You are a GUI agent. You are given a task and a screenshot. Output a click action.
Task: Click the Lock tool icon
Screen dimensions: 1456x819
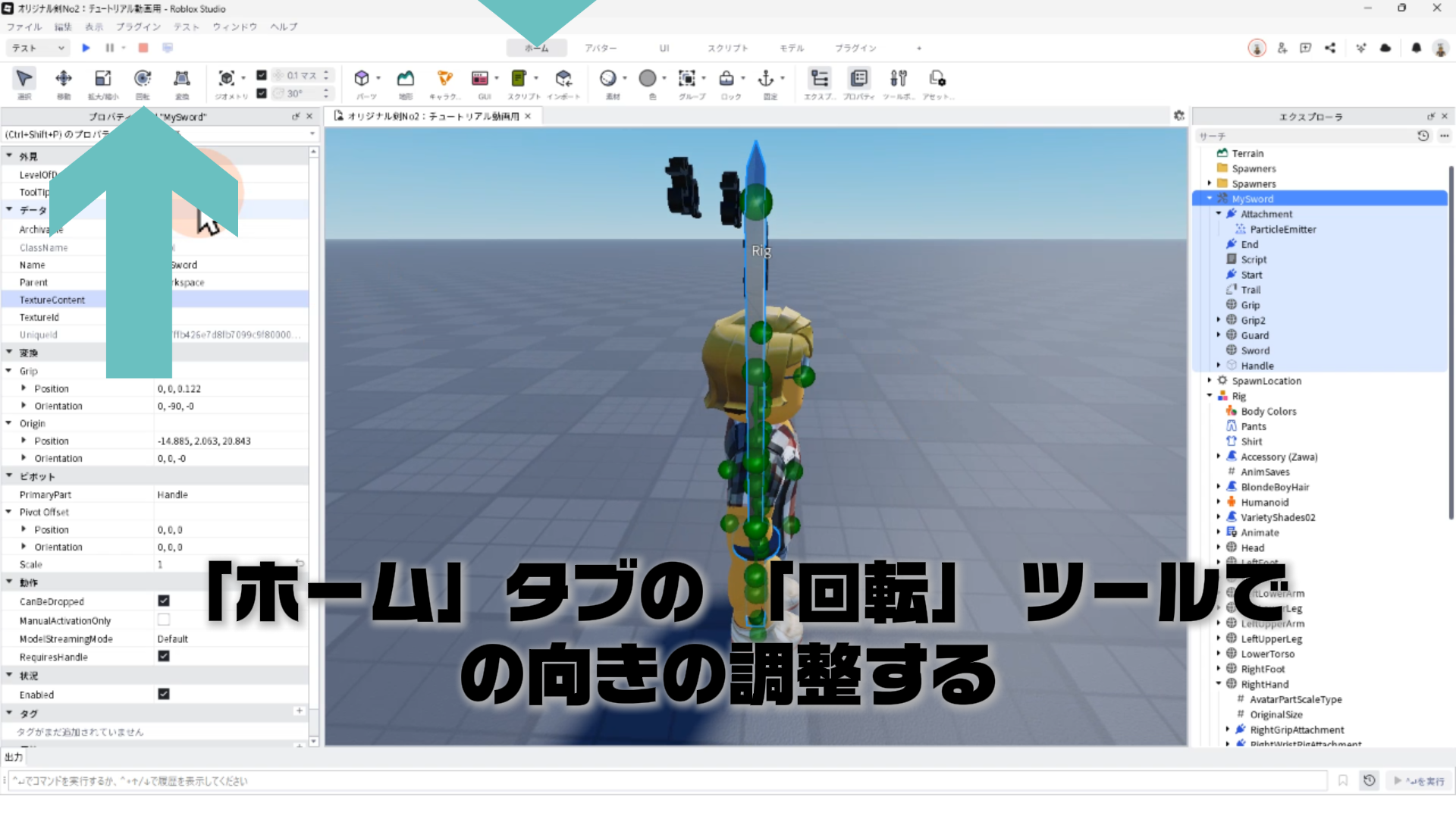(x=726, y=79)
